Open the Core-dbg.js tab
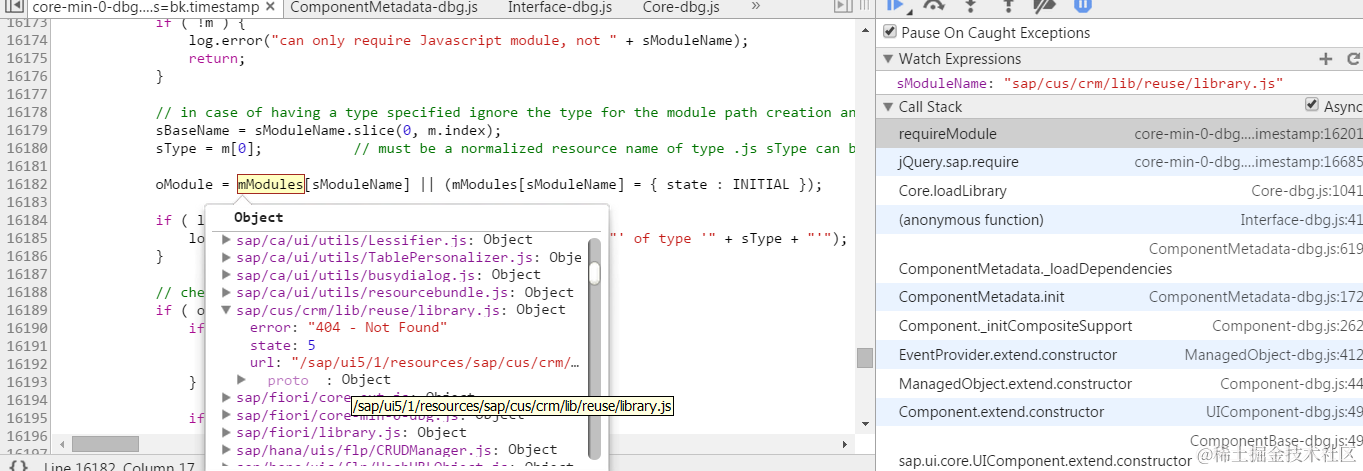 point(680,7)
